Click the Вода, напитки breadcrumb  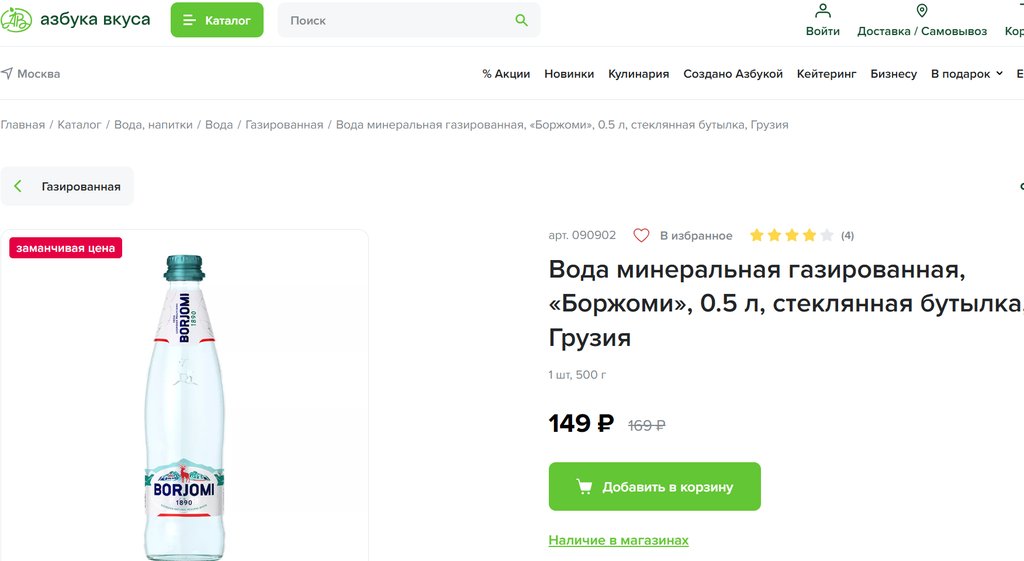point(153,125)
